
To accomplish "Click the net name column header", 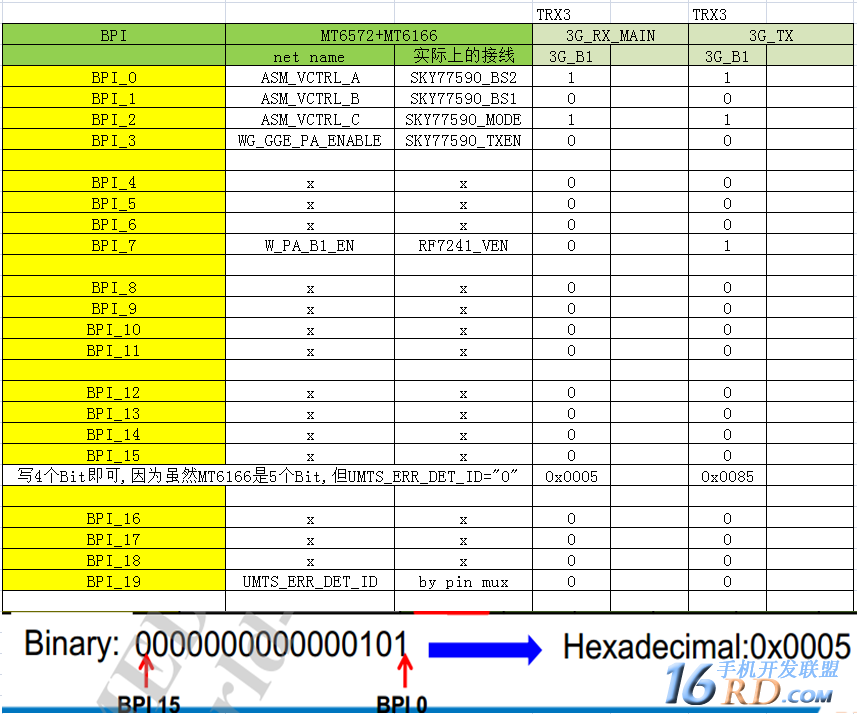I will (309, 56).
